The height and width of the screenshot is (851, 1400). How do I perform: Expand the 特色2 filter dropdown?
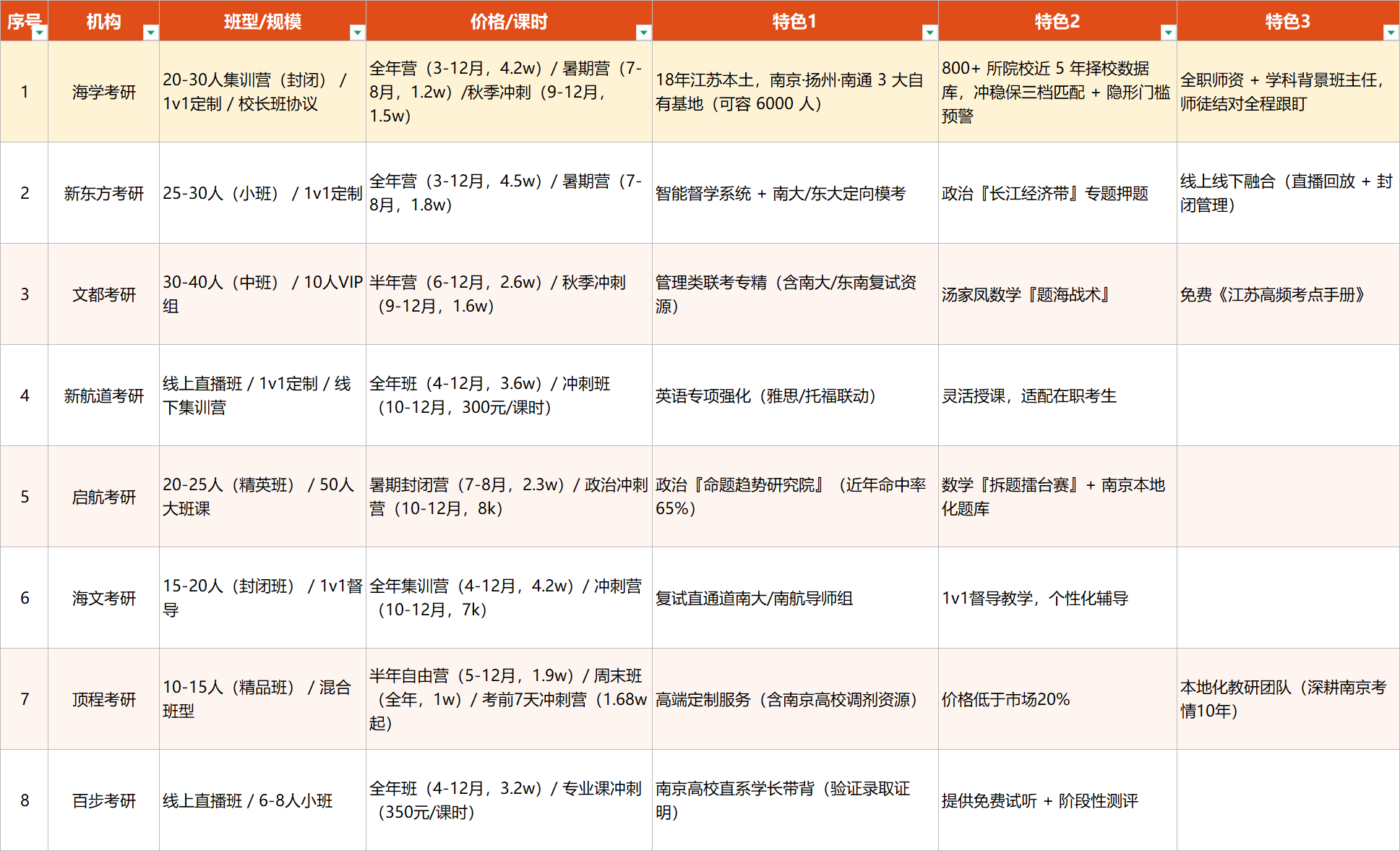click(x=1168, y=33)
